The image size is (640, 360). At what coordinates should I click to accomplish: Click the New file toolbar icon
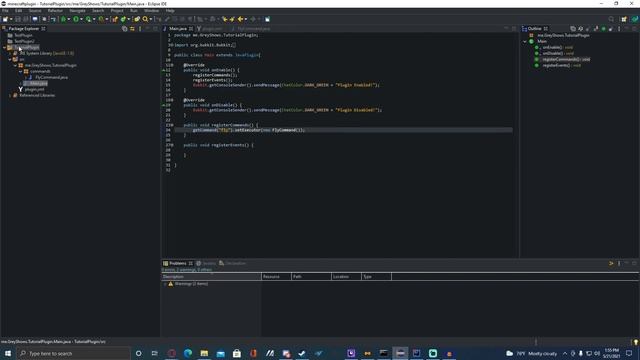[5, 19]
